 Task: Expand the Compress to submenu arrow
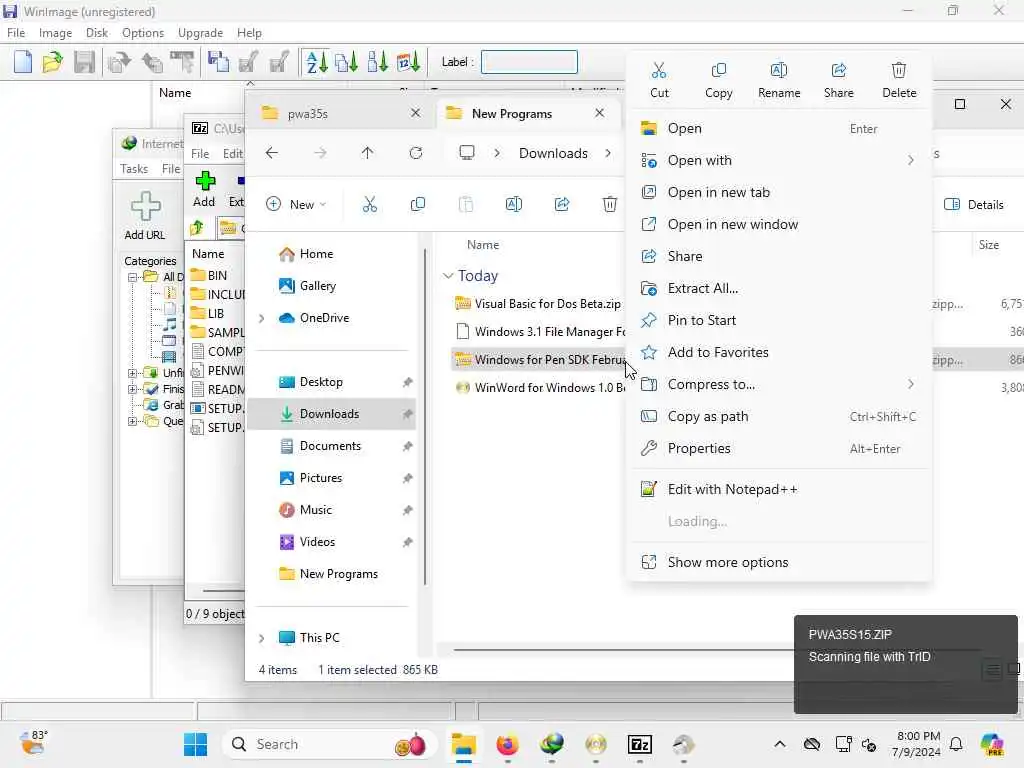pos(910,384)
